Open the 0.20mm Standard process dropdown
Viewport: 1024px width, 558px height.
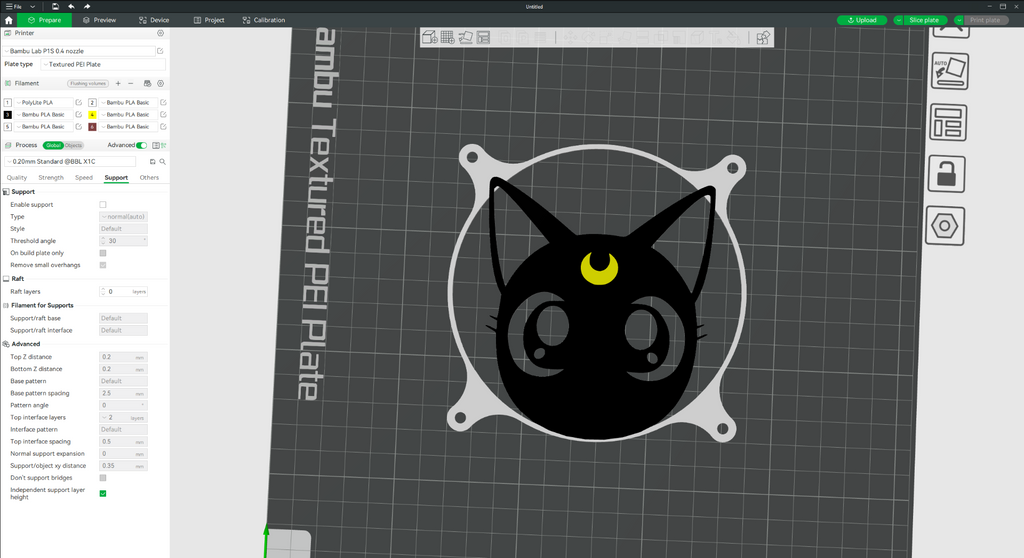(x=70, y=161)
